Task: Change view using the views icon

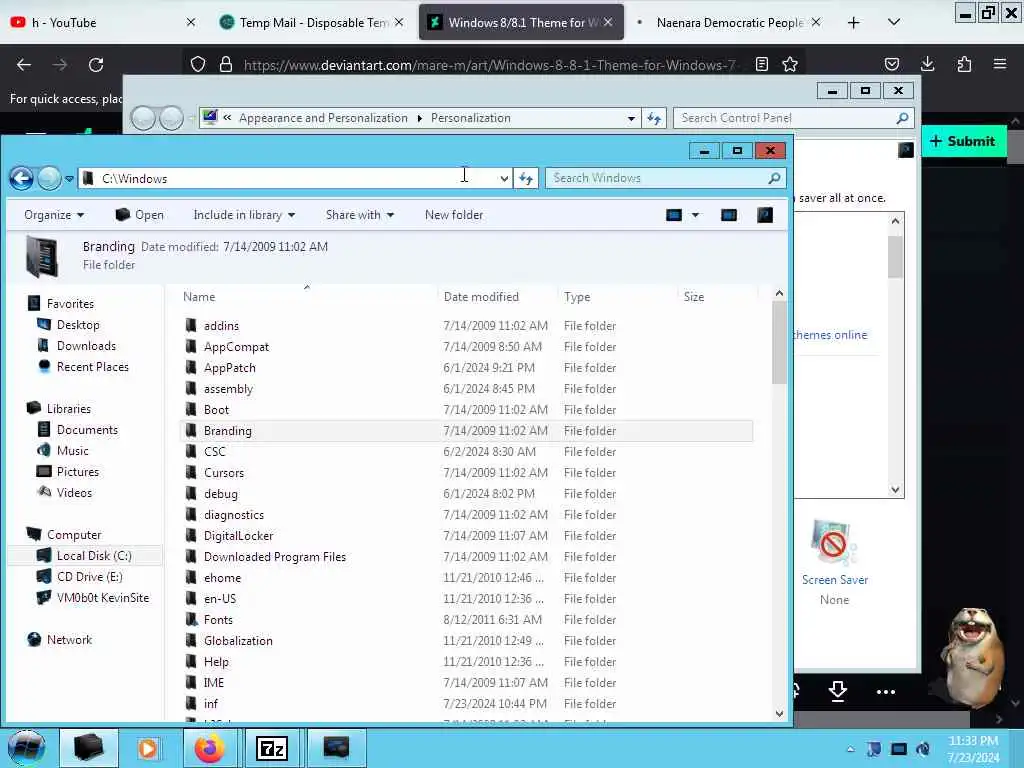Action: click(x=674, y=215)
